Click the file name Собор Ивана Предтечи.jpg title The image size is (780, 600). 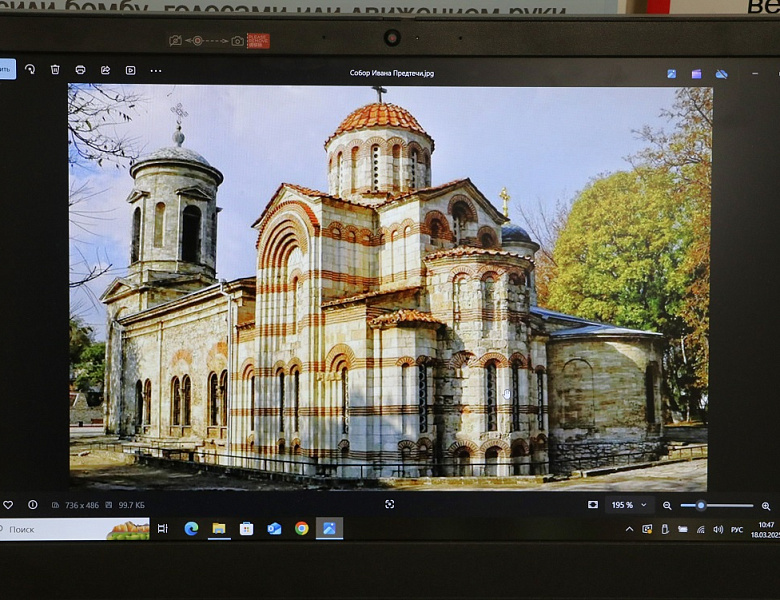391,73
